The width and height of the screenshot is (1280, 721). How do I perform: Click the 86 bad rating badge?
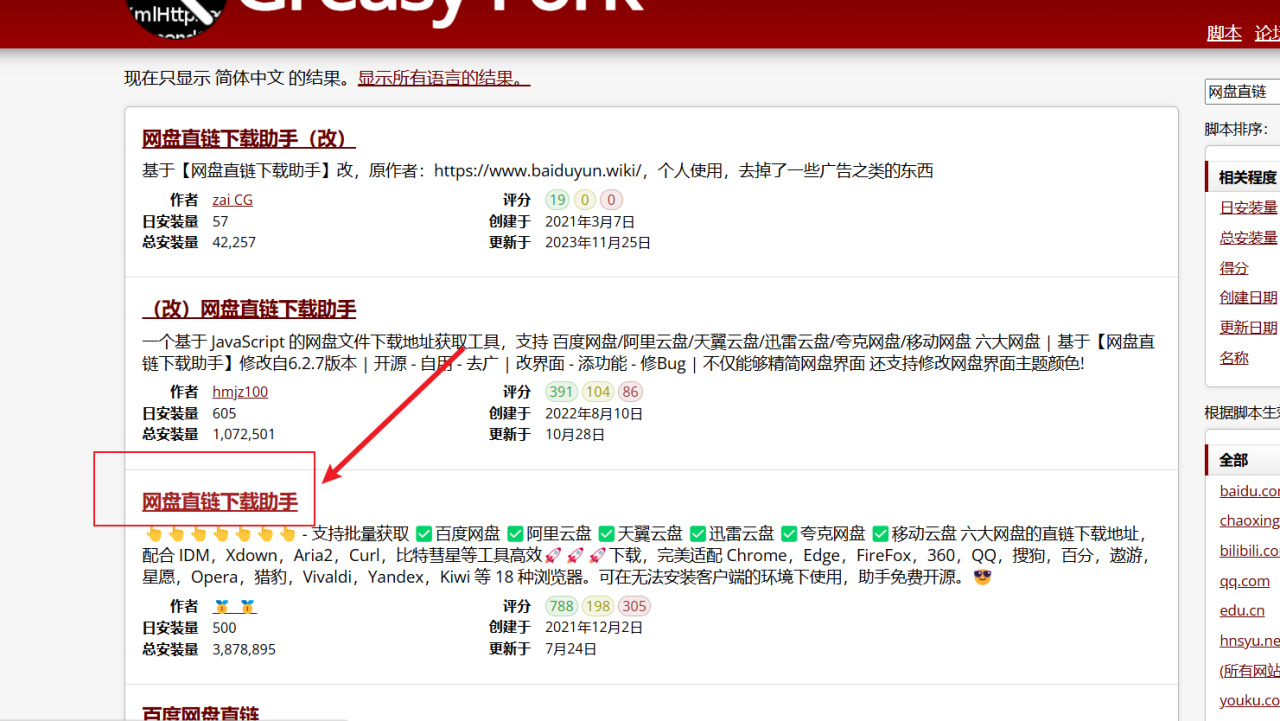tap(630, 392)
